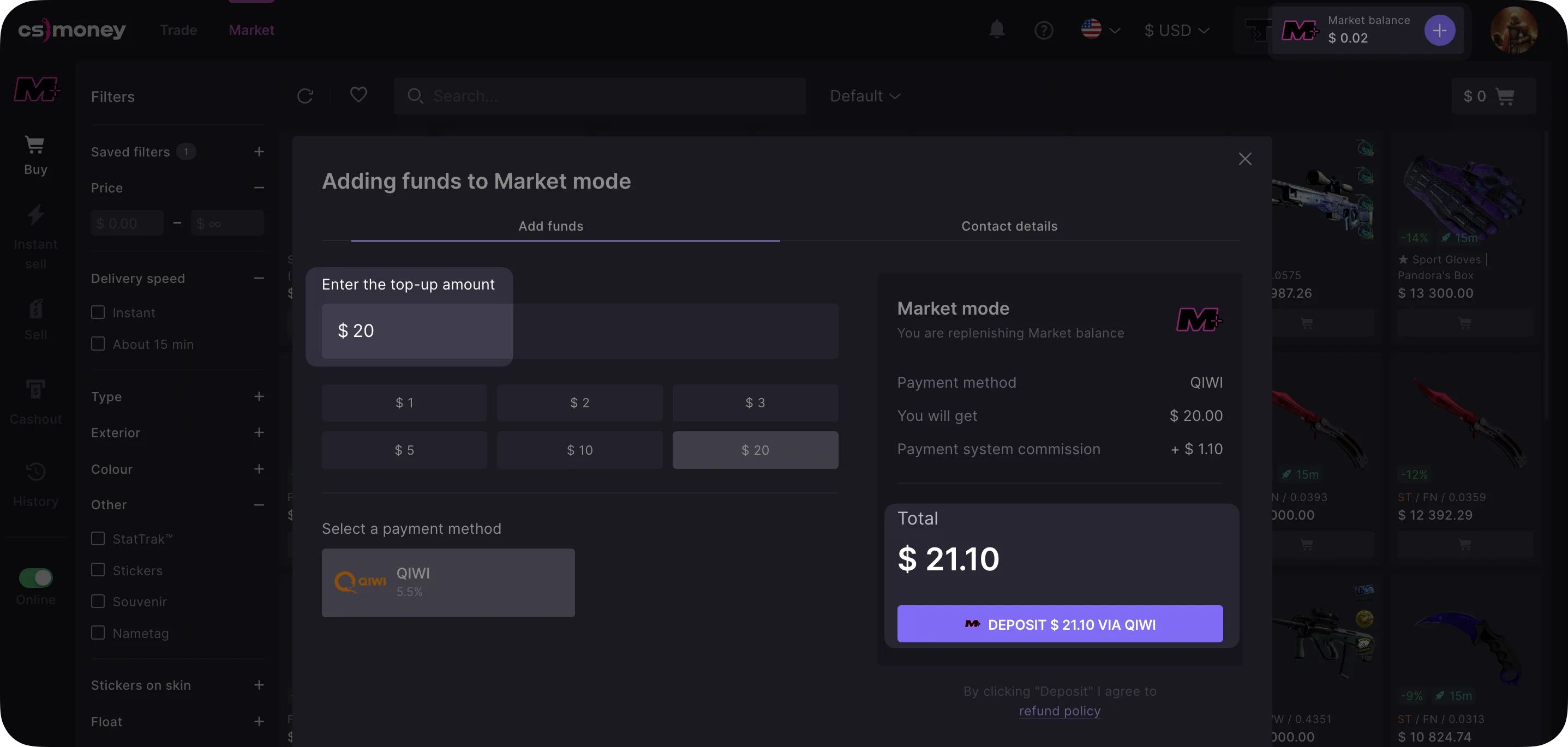The width and height of the screenshot is (1568, 747).
Task: Open the help question mark icon
Action: click(x=1043, y=30)
